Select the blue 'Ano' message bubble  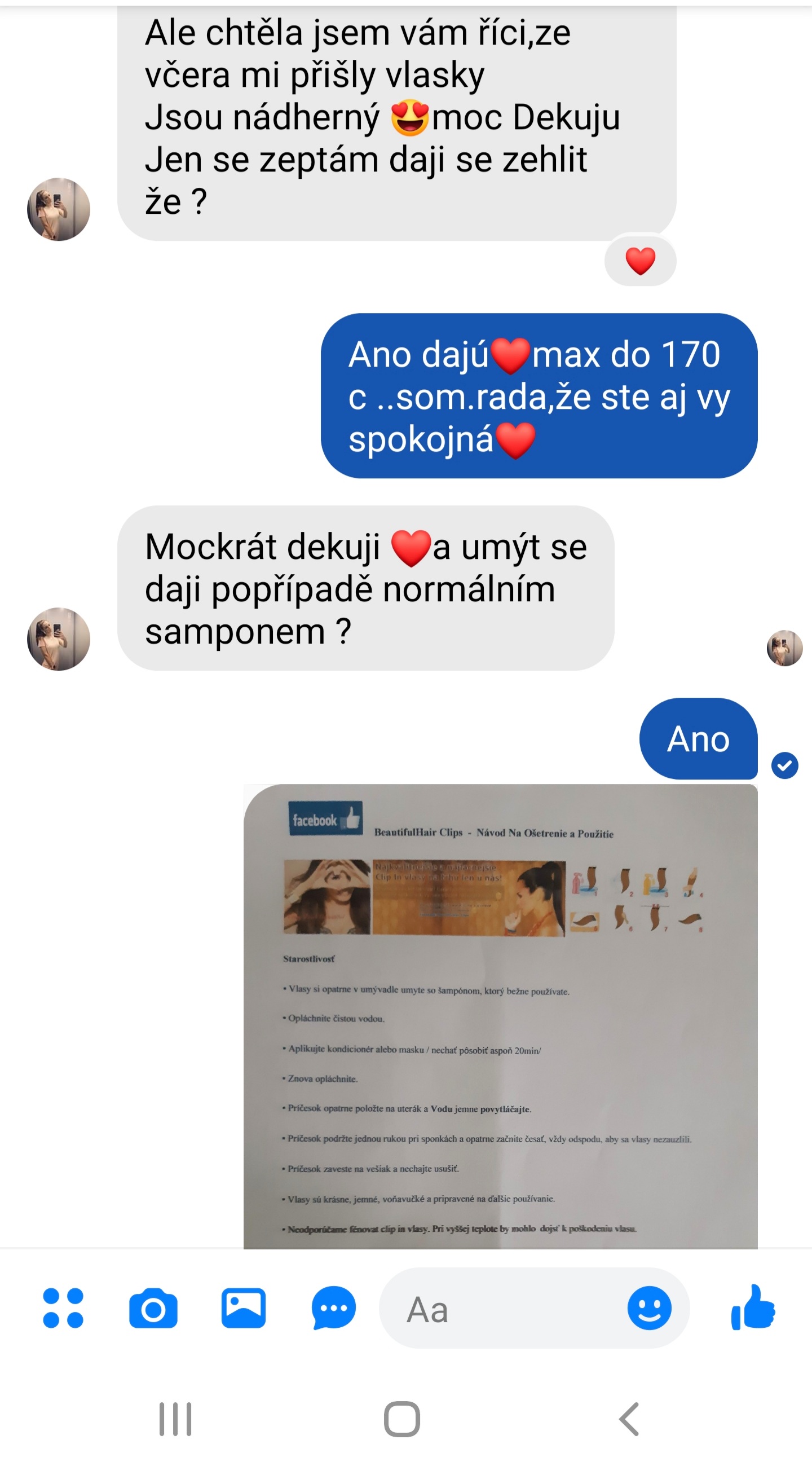tap(698, 739)
